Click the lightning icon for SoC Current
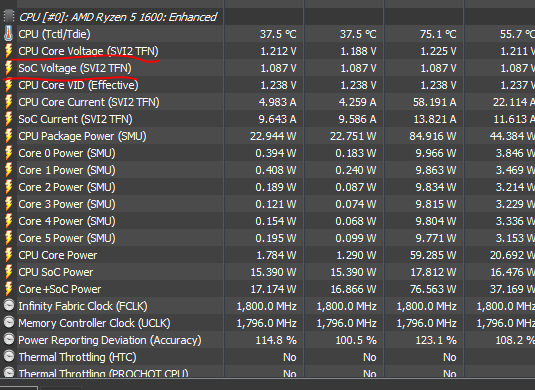535x390 pixels. [x=9, y=119]
